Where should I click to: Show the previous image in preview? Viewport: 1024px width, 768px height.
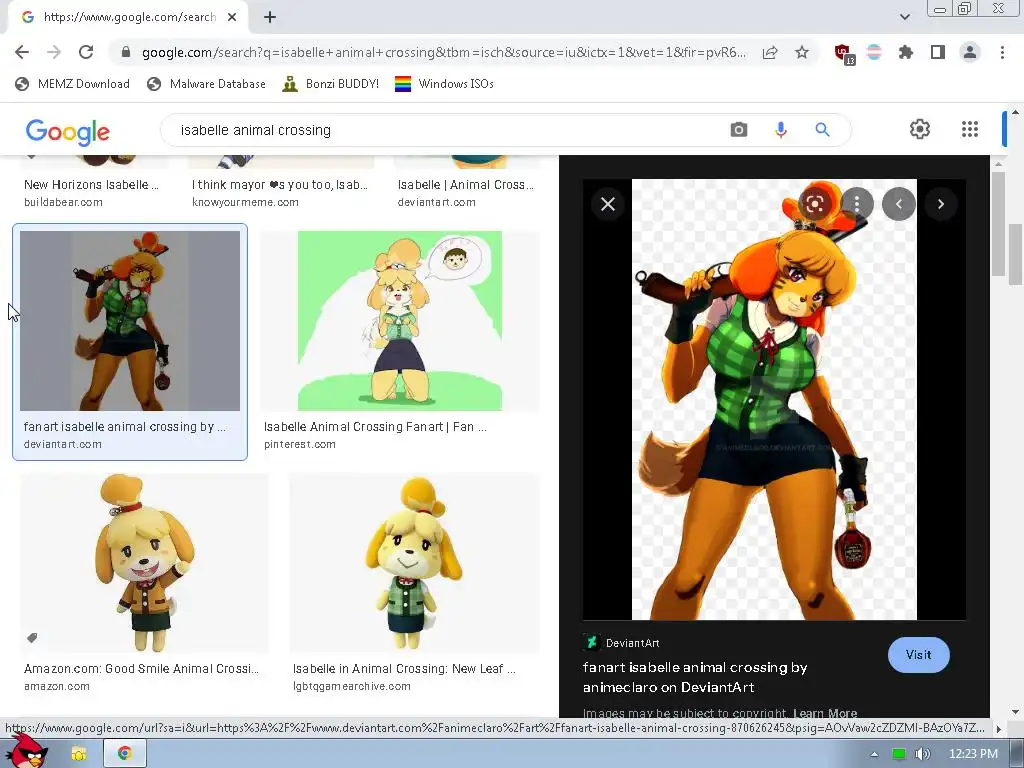[x=899, y=204]
